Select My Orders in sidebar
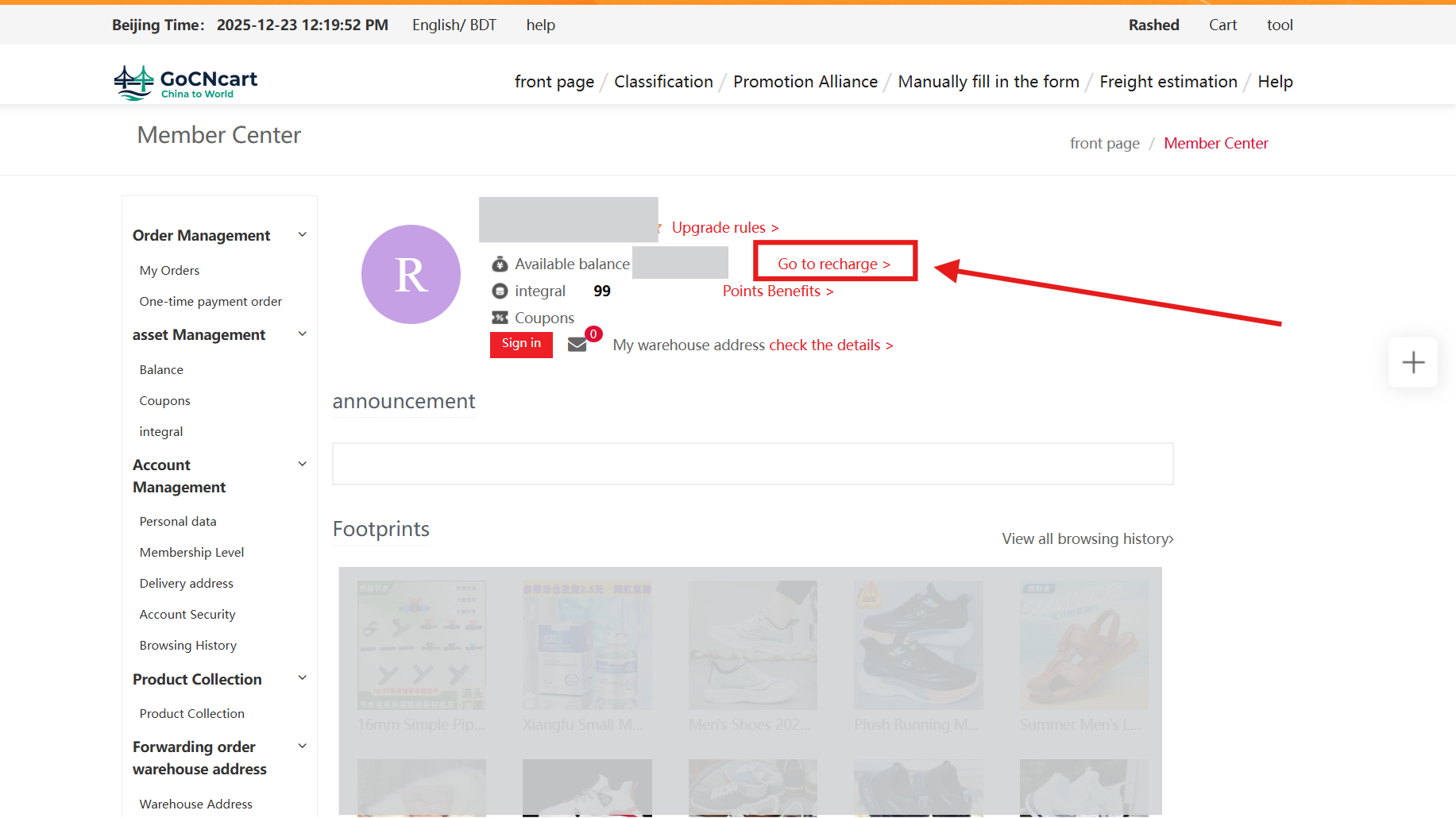This screenshot has width=1456, height=818. pos(169,271)
